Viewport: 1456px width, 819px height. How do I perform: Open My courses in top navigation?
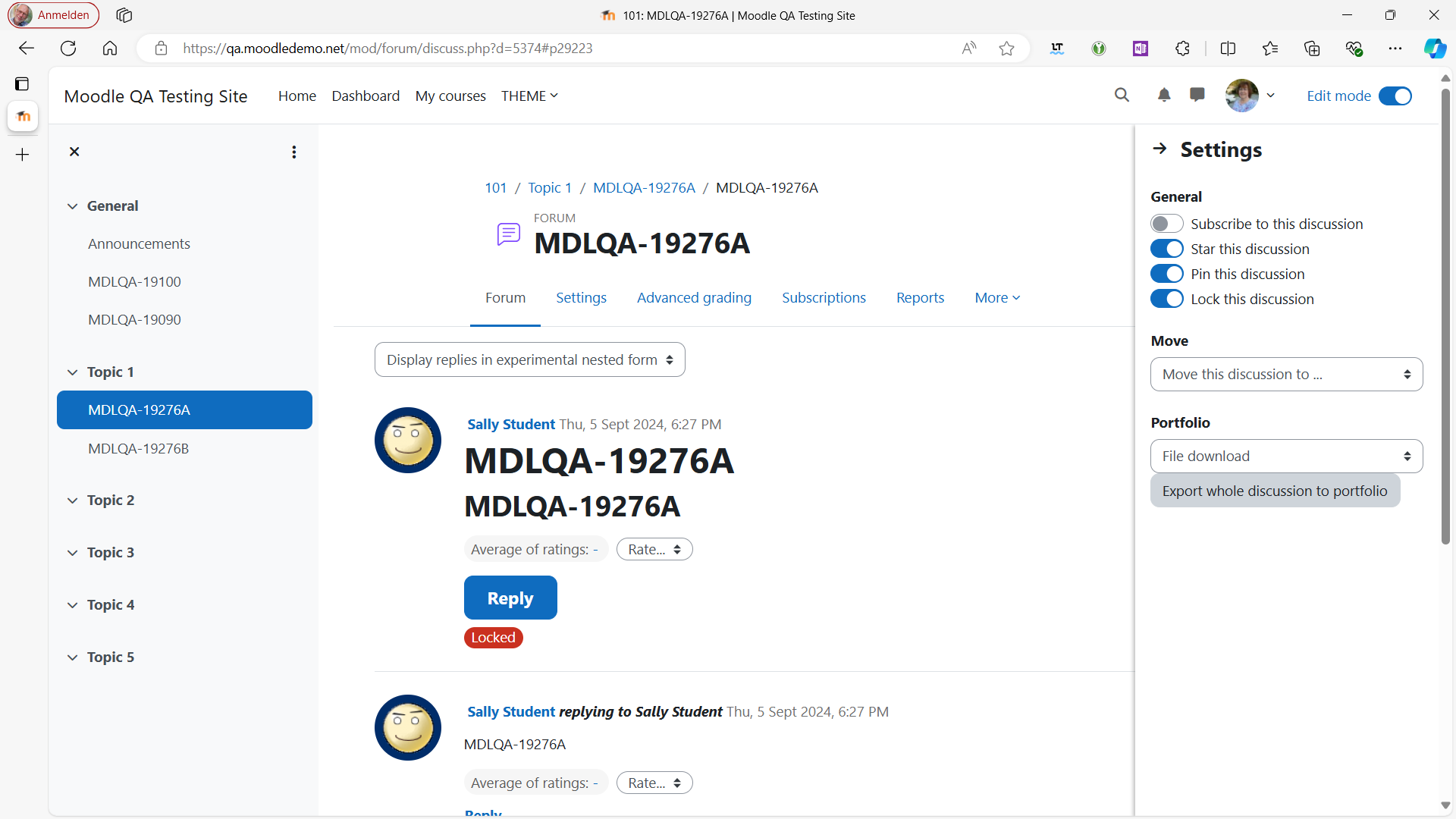tap(450, 96)
